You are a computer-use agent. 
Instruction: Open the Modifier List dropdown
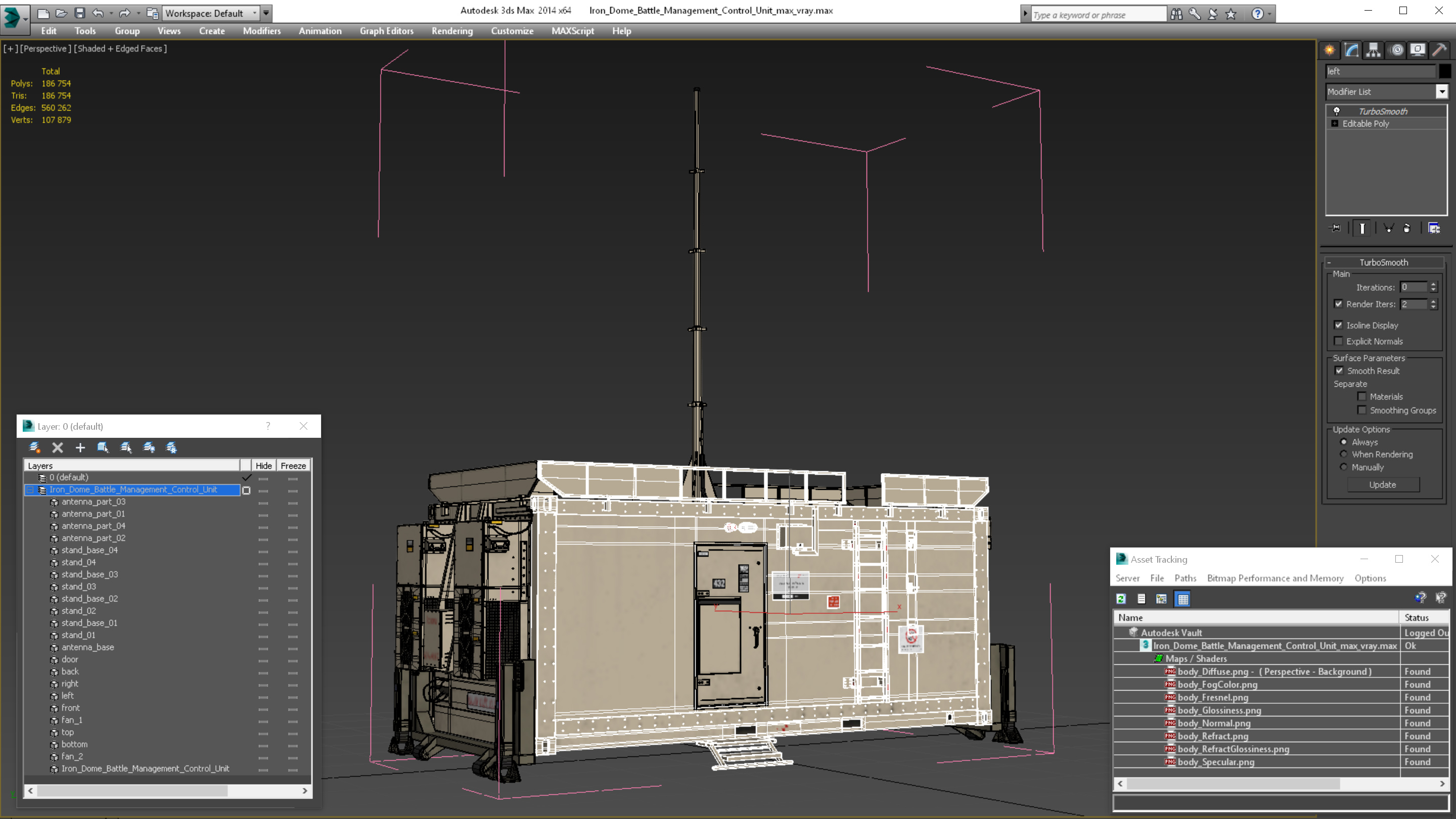1442,92
